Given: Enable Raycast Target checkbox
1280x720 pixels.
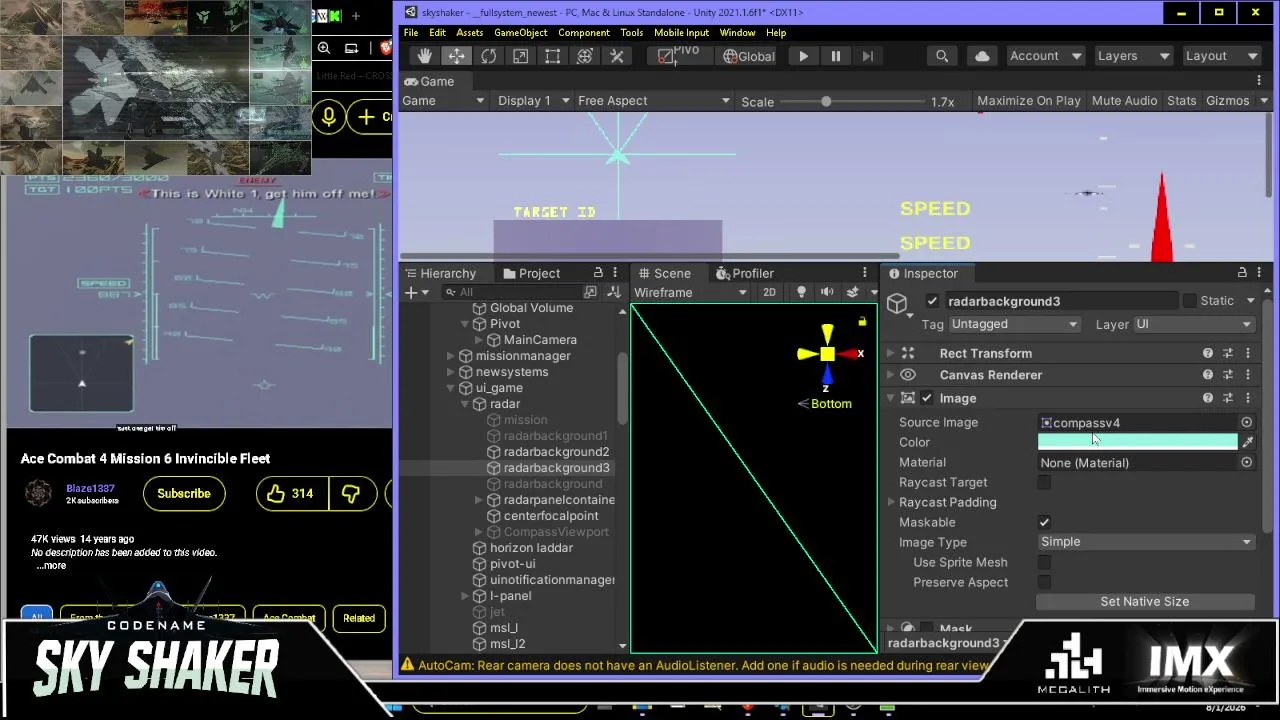Looking at the screenshot, I should 1044,483.
